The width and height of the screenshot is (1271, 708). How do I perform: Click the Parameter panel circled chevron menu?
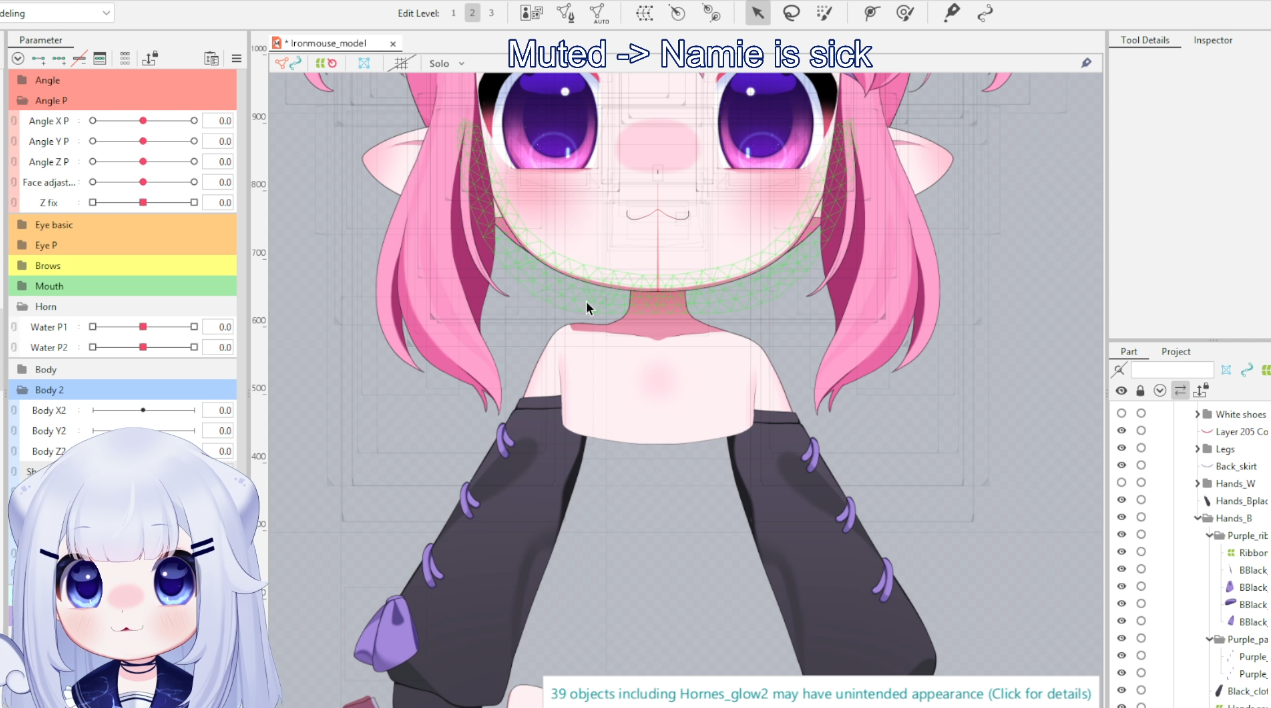(x=18, y=59)
